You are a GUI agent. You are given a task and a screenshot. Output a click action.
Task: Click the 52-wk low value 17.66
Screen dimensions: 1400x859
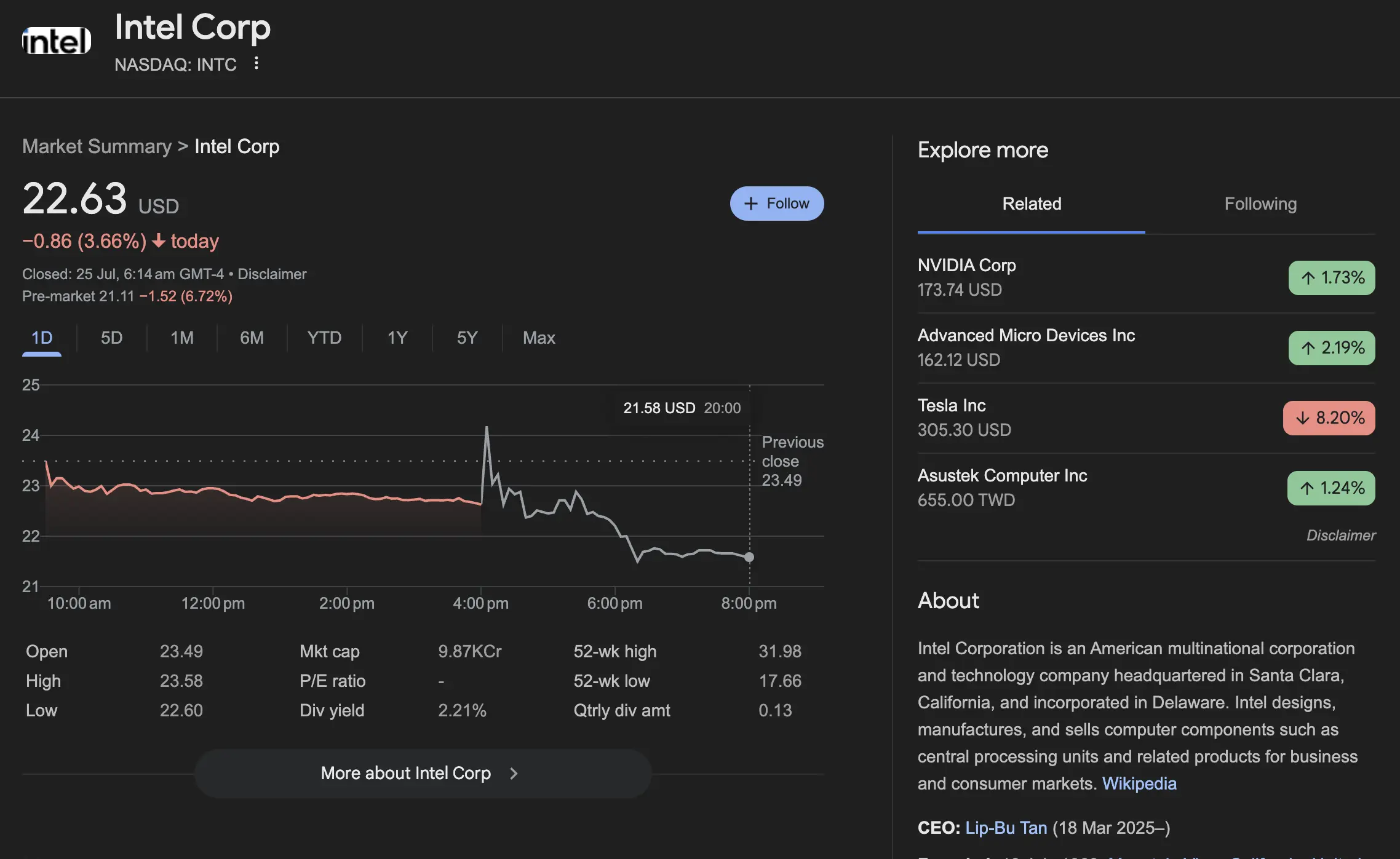point(780,681)
